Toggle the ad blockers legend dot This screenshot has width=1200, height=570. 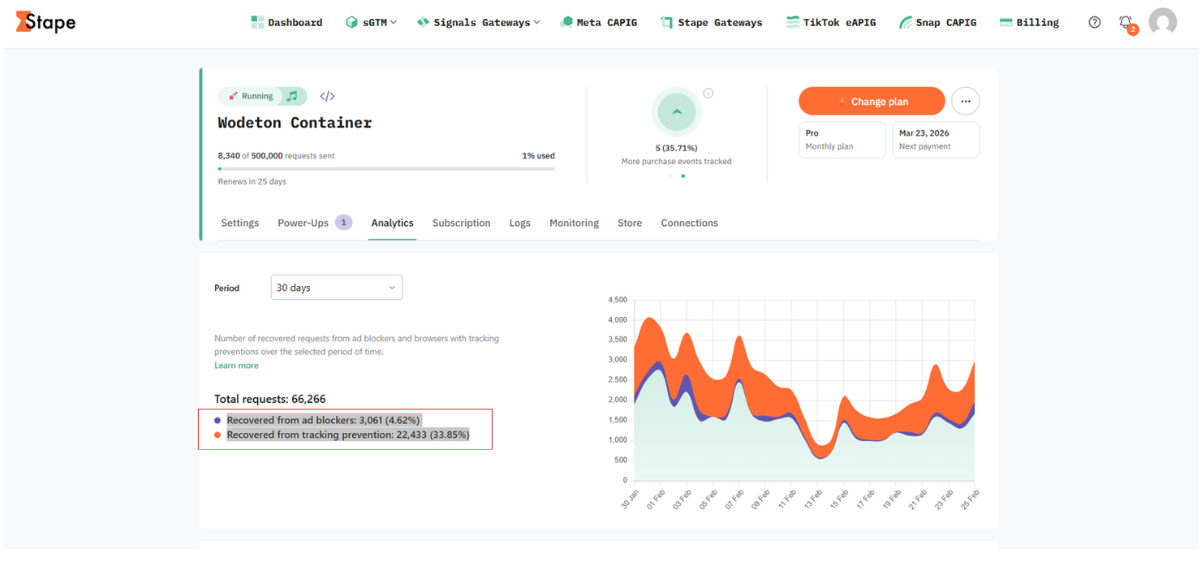(x=218, y=420)
